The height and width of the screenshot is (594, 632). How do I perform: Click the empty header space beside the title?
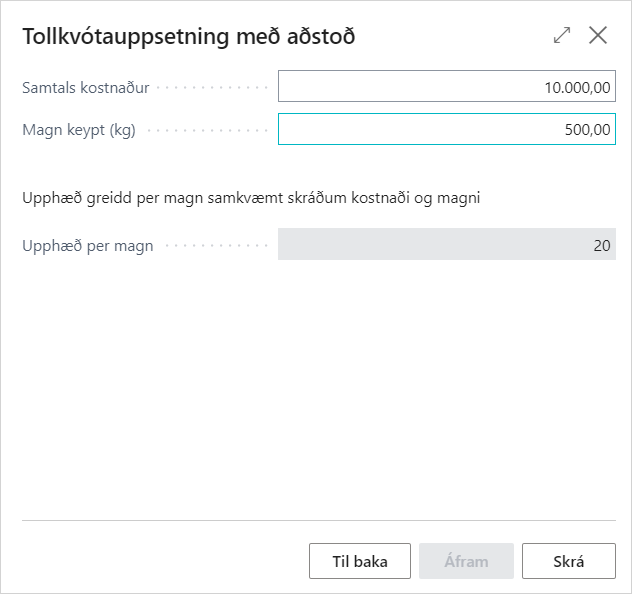[x=450, y=37]
